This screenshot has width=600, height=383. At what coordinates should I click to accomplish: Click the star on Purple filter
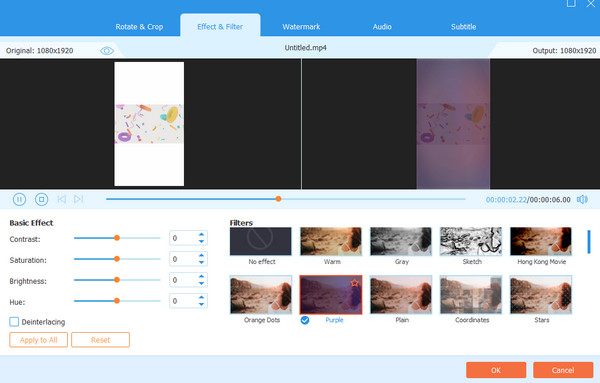coord(354,283)
